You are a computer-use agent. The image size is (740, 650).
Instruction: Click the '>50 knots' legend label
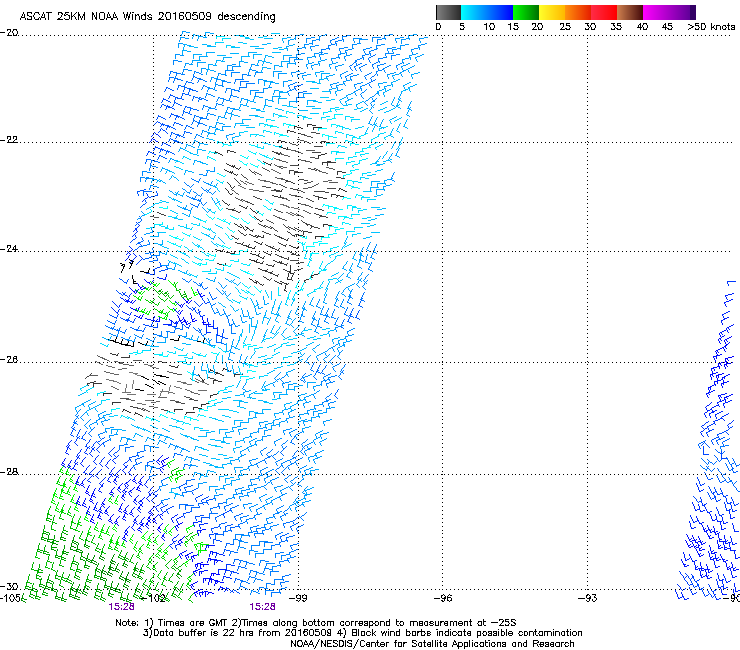(x=711, y=27)
